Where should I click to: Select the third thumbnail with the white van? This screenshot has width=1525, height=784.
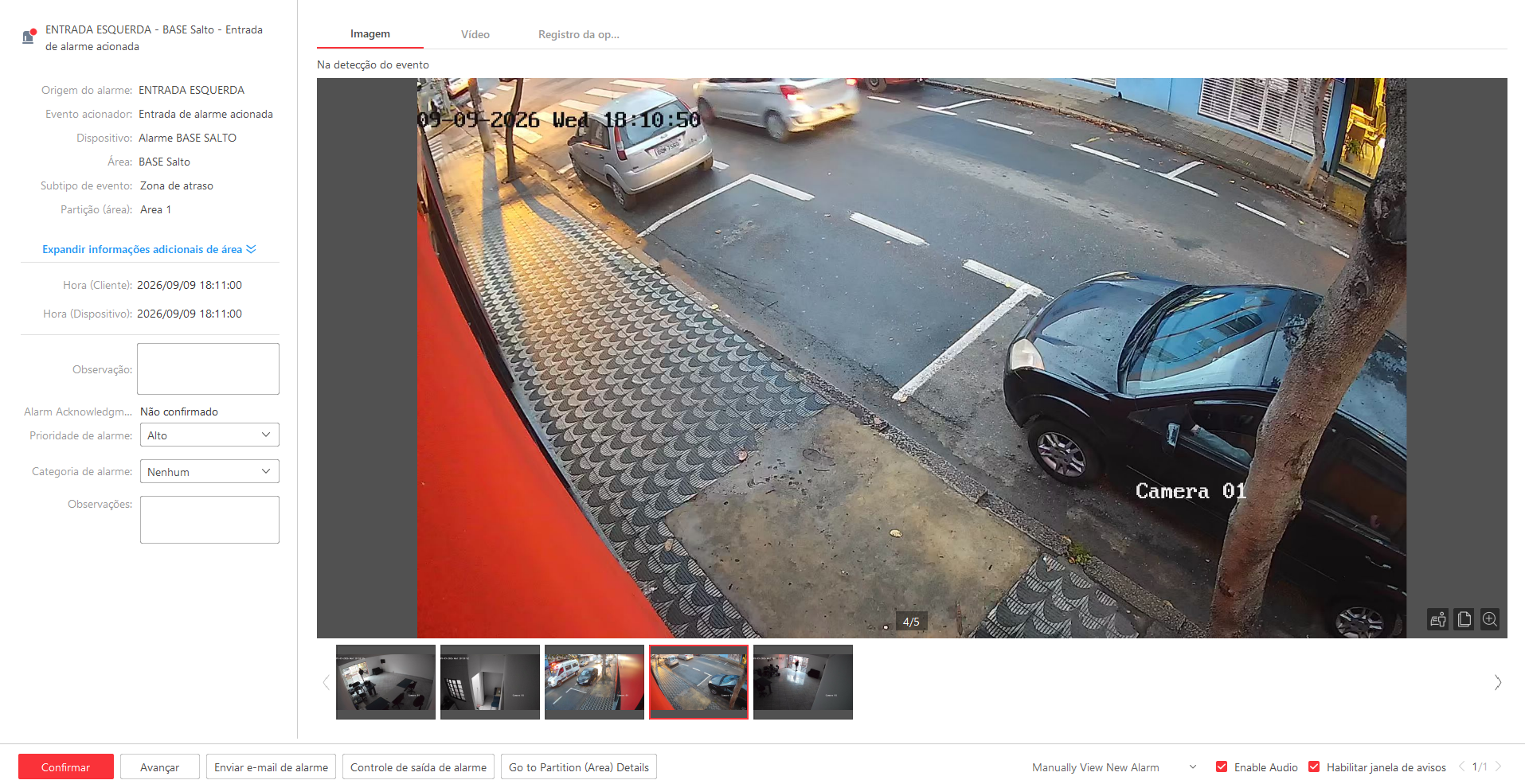pos(594,682)
